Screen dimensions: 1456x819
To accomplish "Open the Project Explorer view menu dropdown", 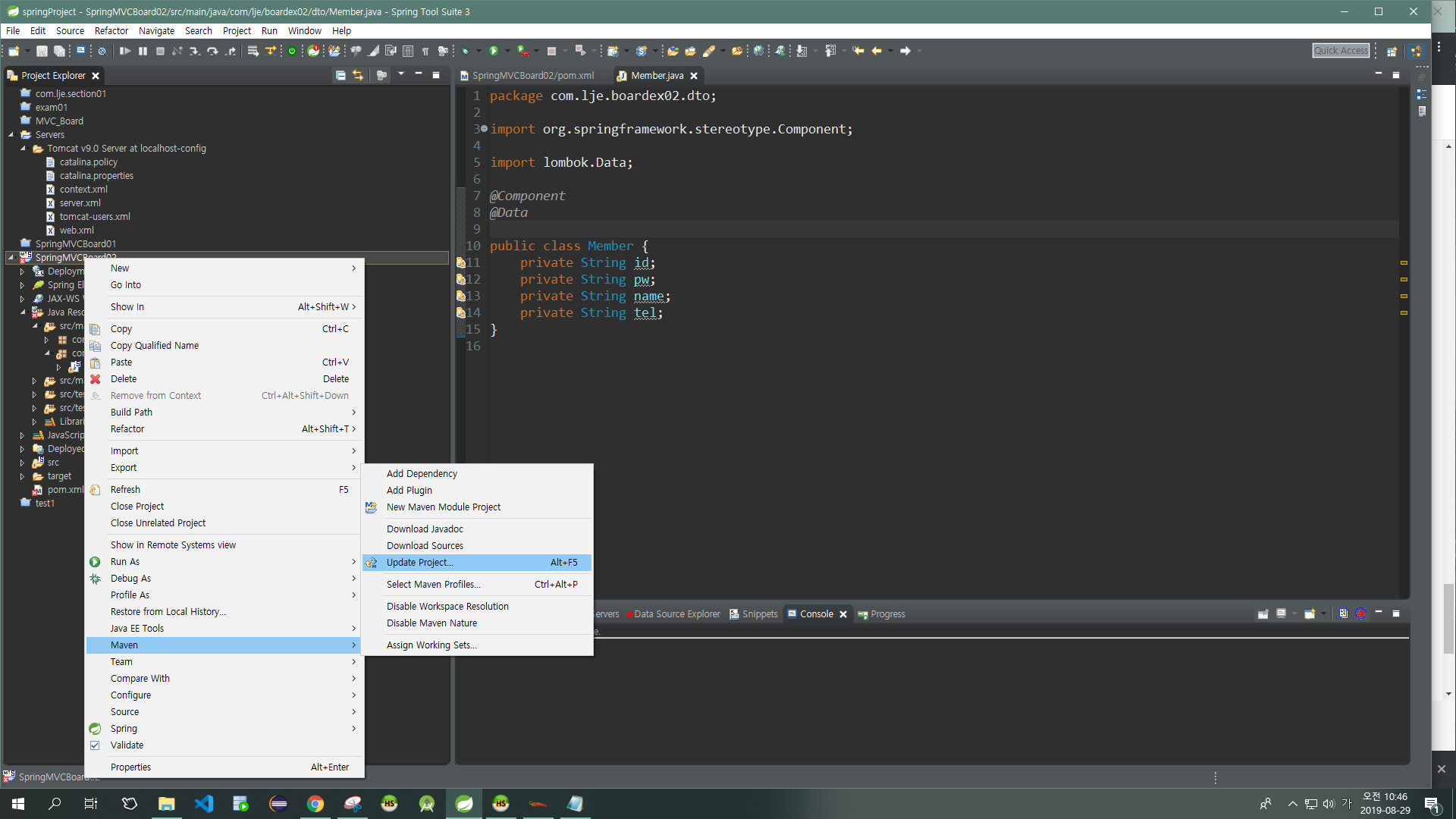I will [x=401, y=74].
